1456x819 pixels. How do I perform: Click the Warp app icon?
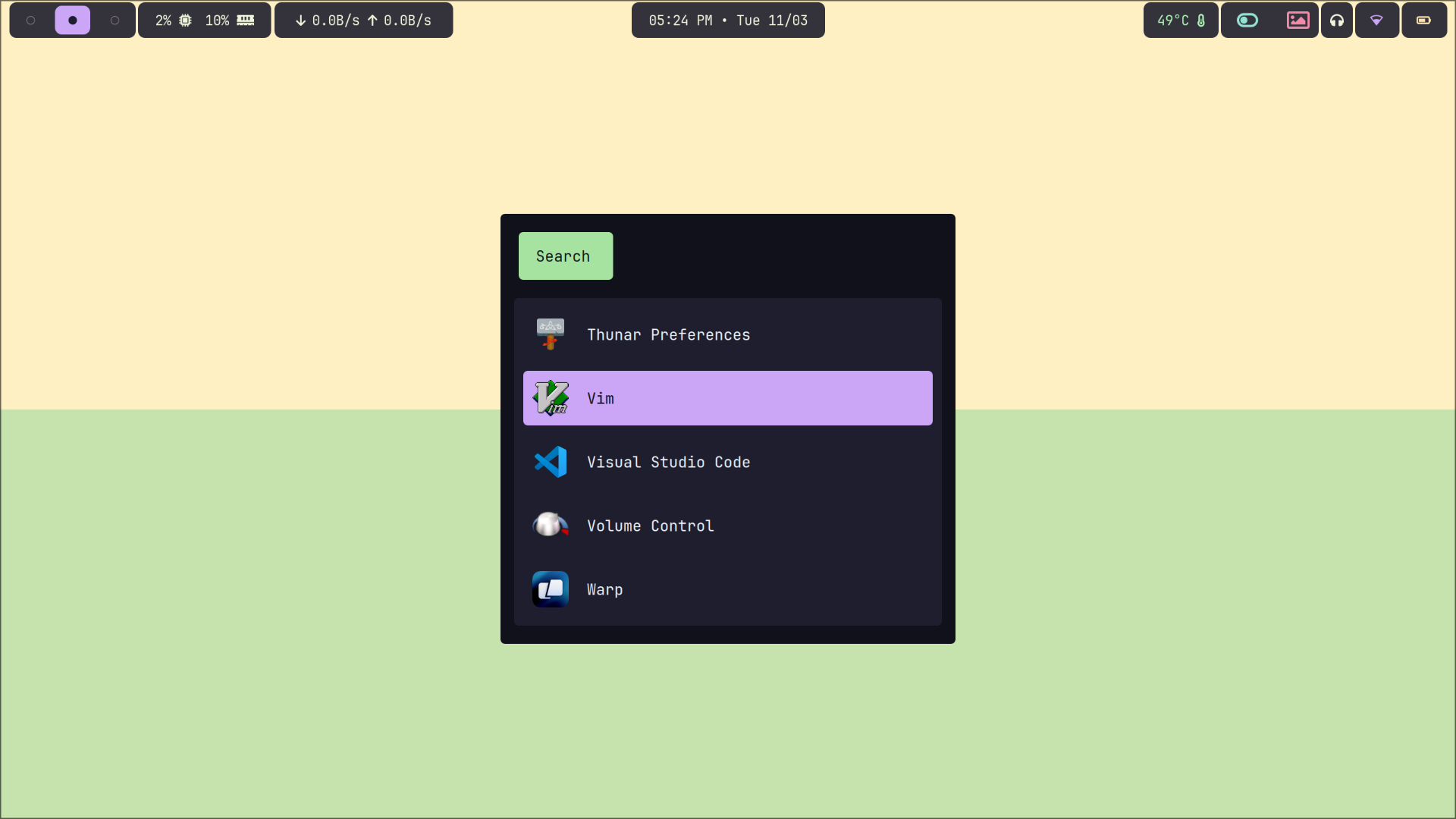(551, 589)
